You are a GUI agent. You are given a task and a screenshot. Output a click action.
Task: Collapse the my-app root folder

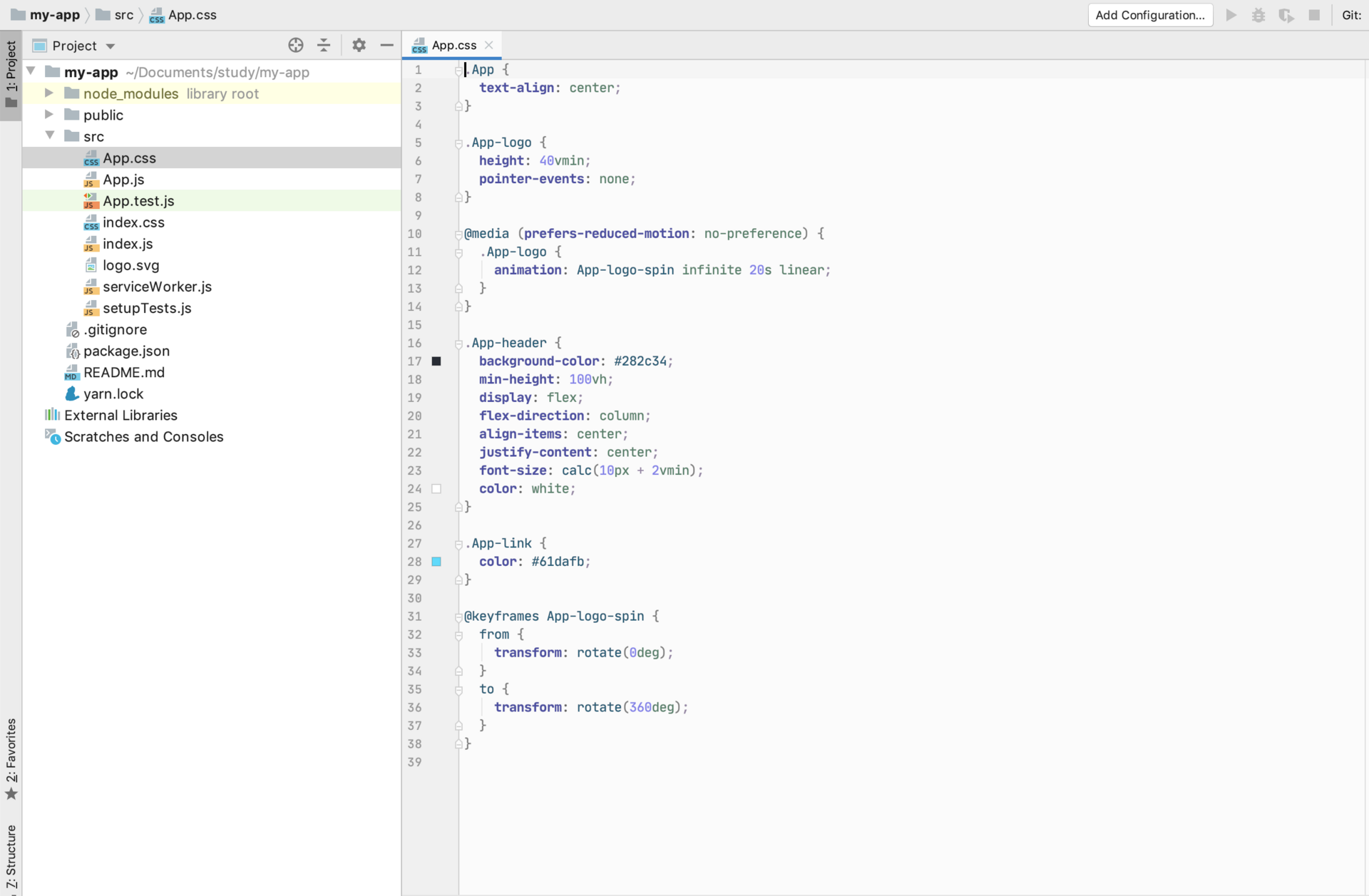click(31, 71)
